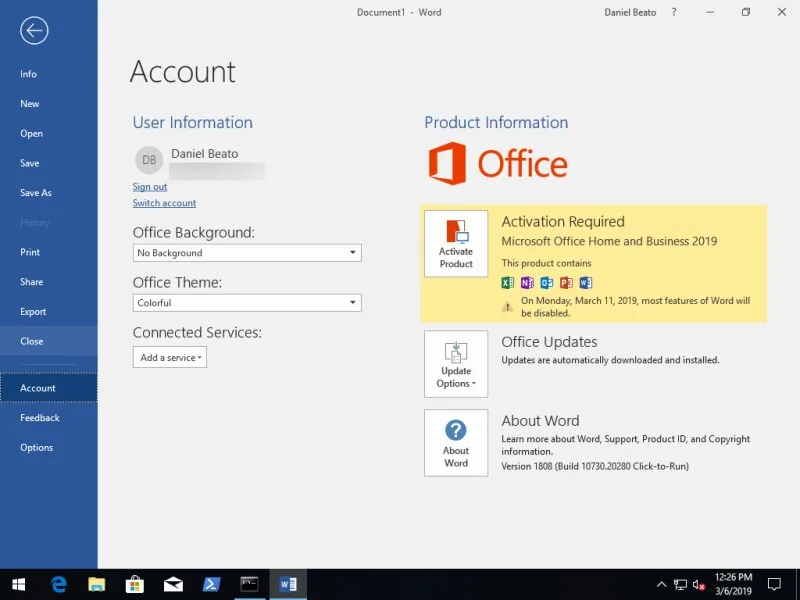Sign out of Daniel Beato's account
Screen dimensions: 800x600
point(149,186)
